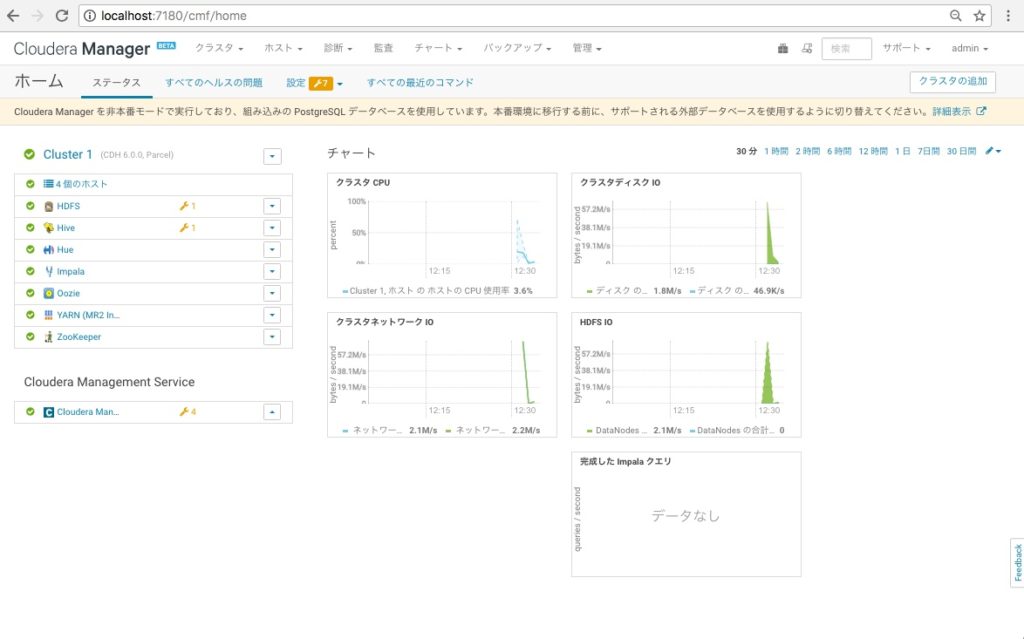Open HDFS IO chart title
Screen dimensions: 1024x639
(x=596, y=322)
